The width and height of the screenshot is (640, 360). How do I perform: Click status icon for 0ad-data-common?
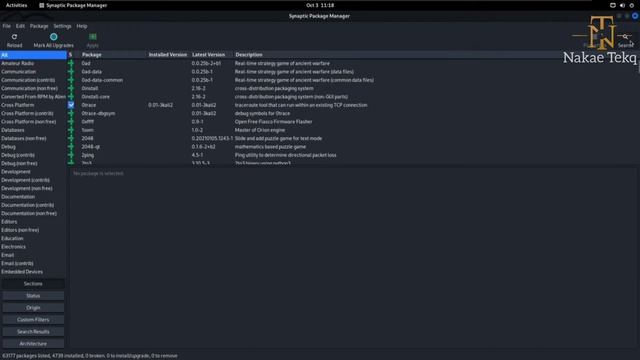(x=71, y=80)
